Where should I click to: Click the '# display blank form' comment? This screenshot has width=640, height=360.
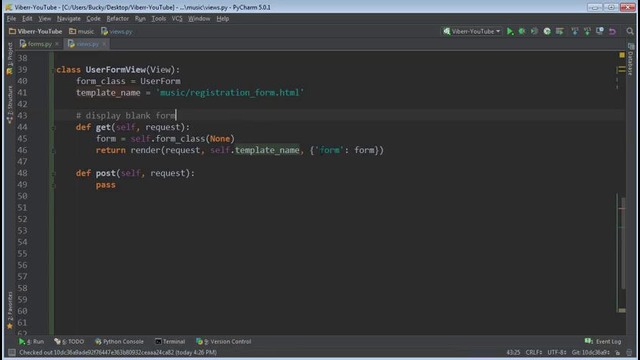click(126, 116)
